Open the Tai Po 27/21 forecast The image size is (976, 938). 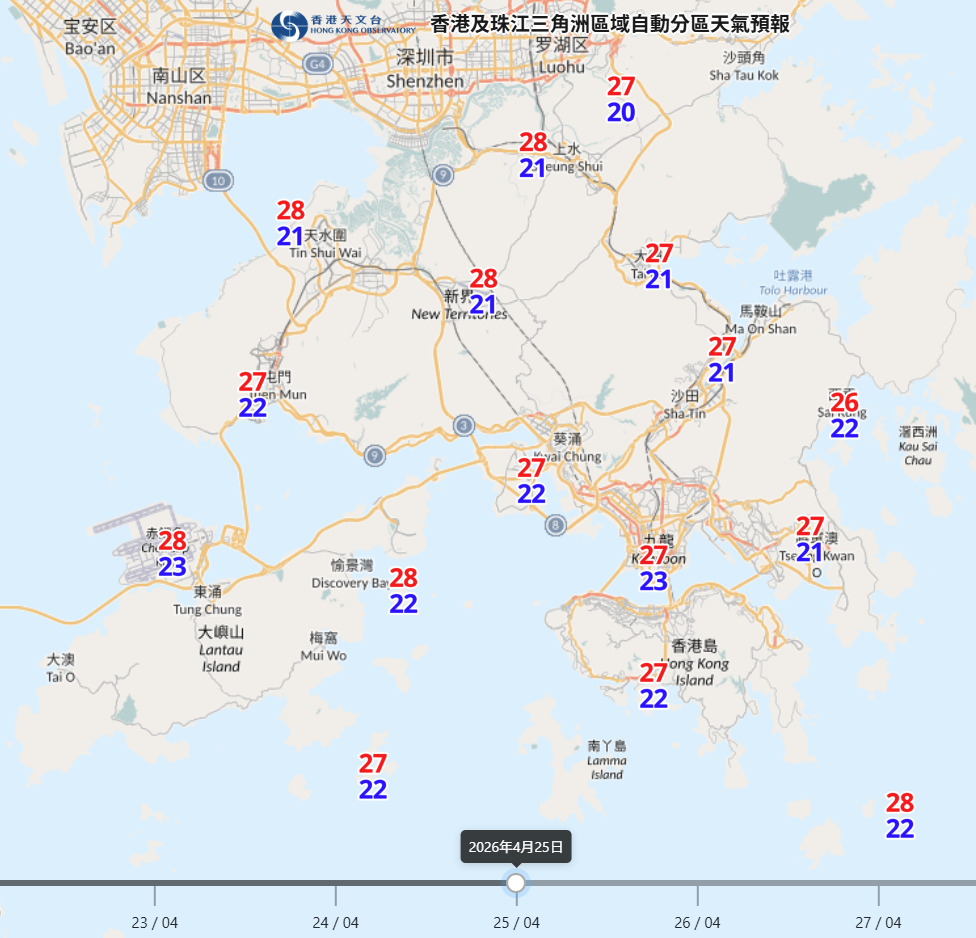point(659,266)
